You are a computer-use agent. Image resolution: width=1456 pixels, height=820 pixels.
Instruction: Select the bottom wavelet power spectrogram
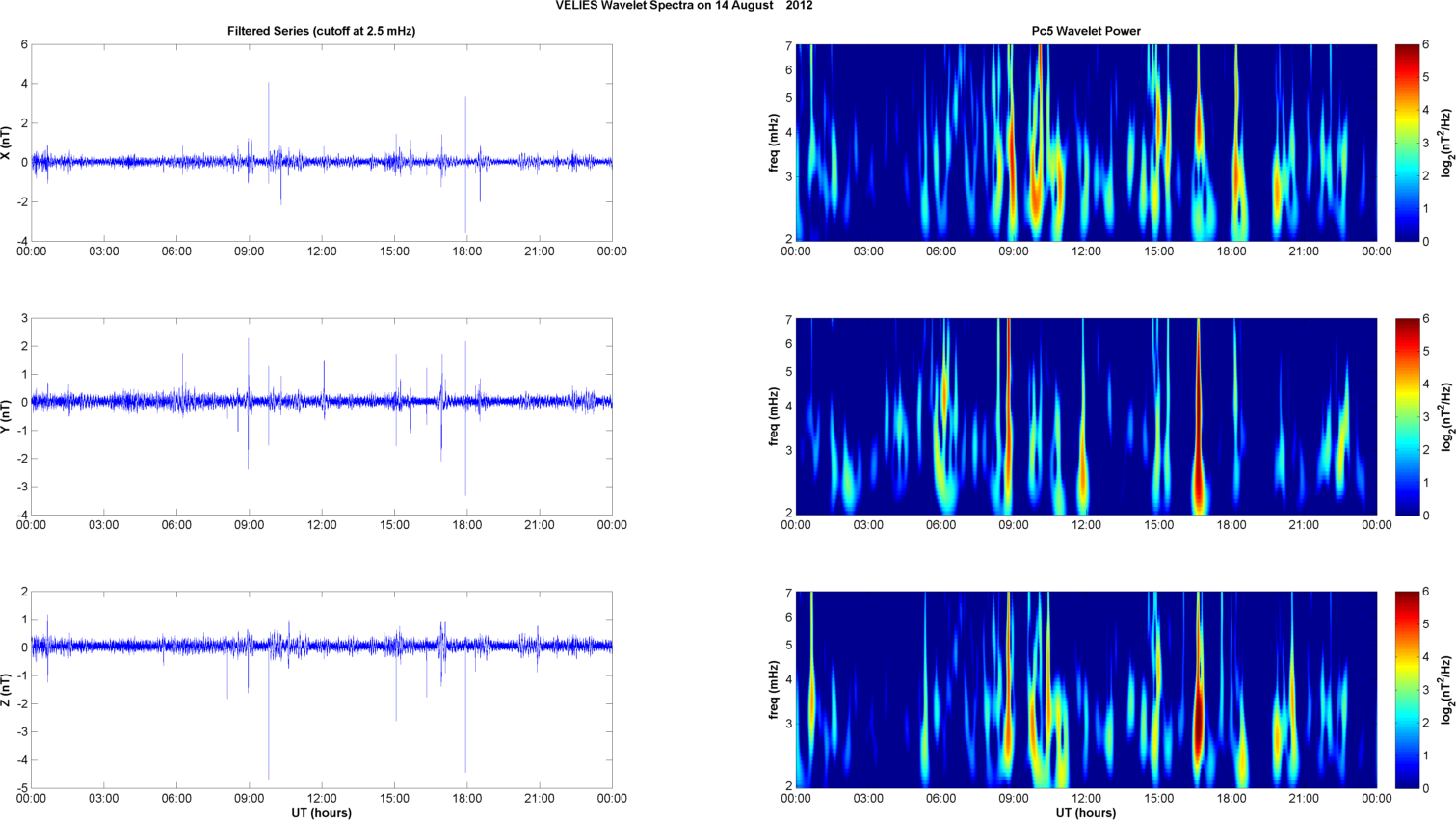1086,690
